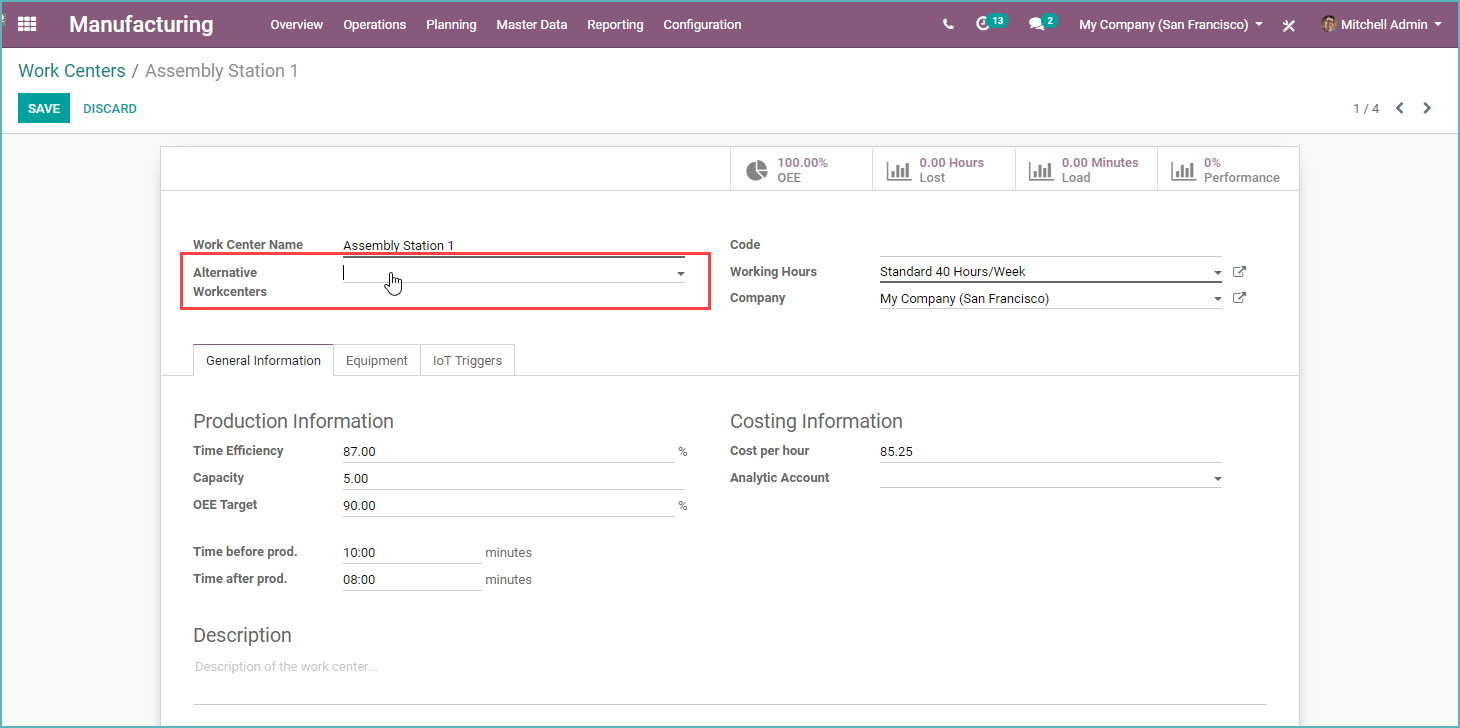Open the 0.00 Minutes Load report

(x=1085, y=168)
